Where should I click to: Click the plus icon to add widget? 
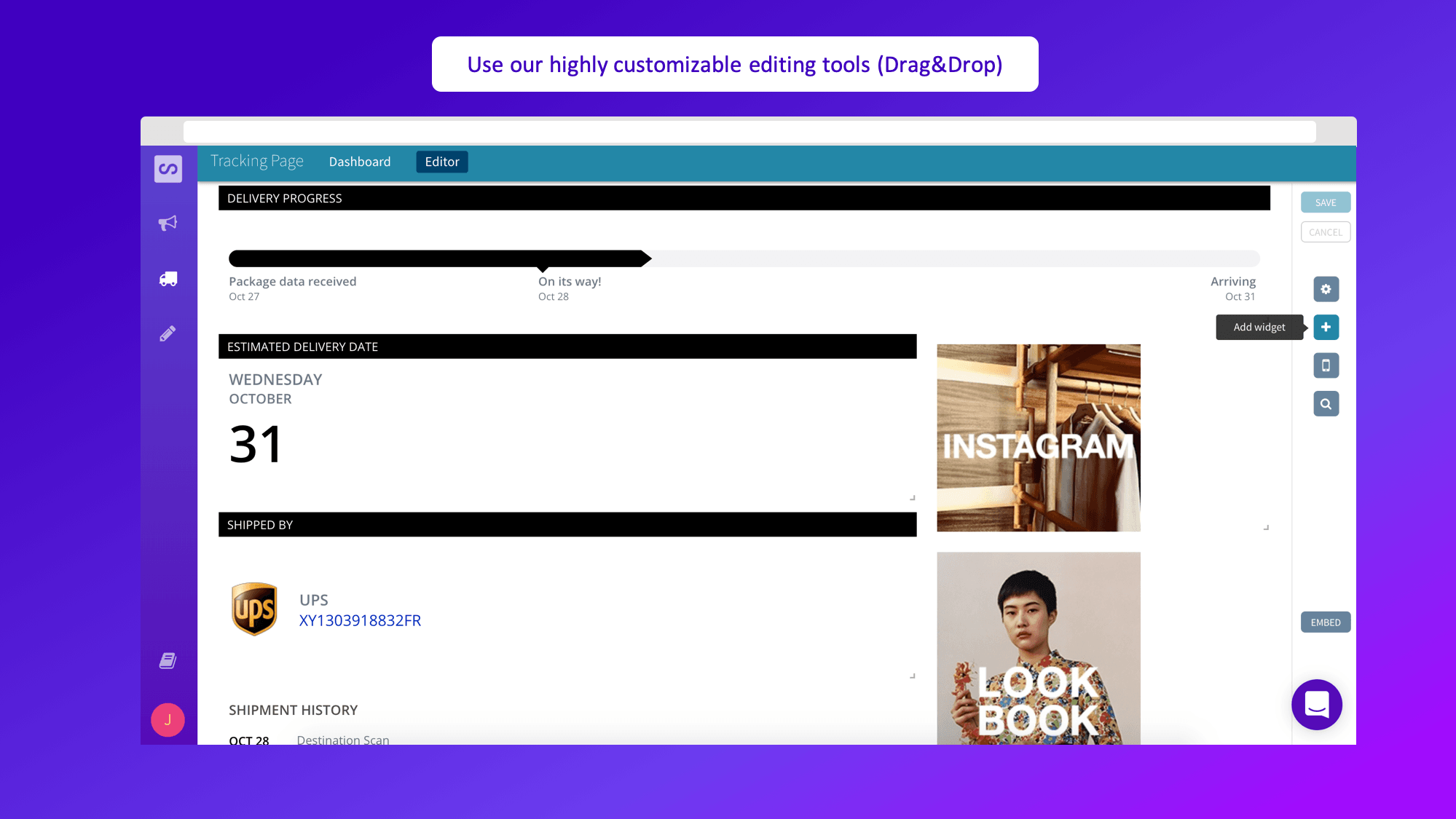(1326, 327)
